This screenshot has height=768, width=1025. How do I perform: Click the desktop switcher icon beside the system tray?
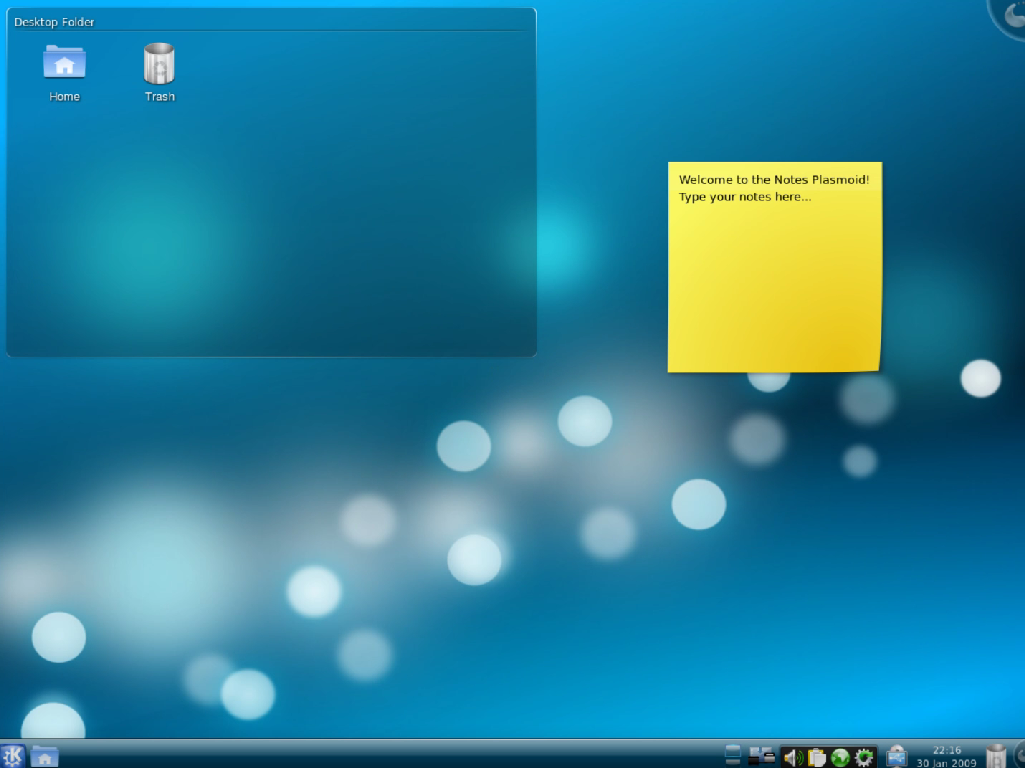(x=762, y=756)
